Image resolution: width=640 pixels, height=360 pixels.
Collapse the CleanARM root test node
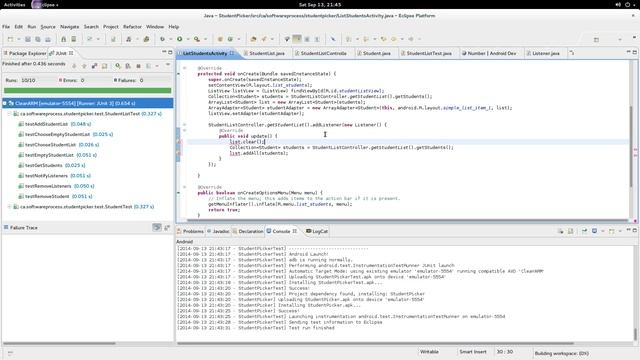click(x=4, y=104)
